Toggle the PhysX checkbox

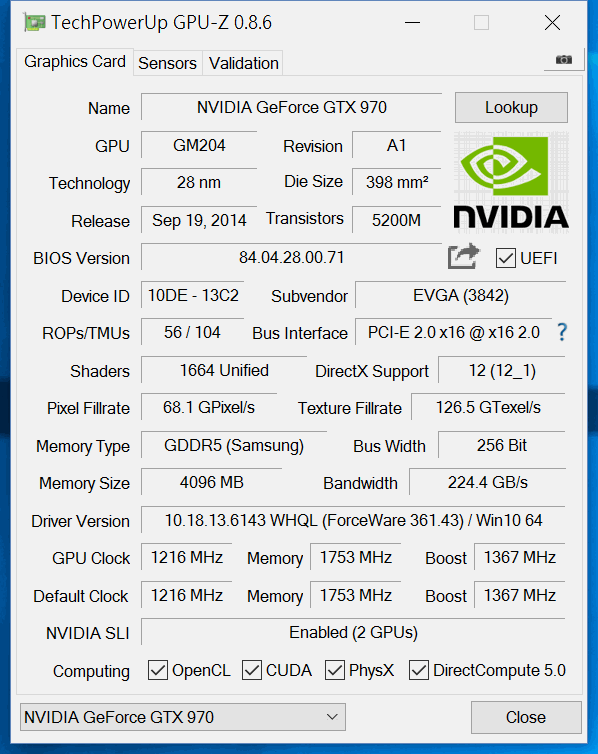335,670
